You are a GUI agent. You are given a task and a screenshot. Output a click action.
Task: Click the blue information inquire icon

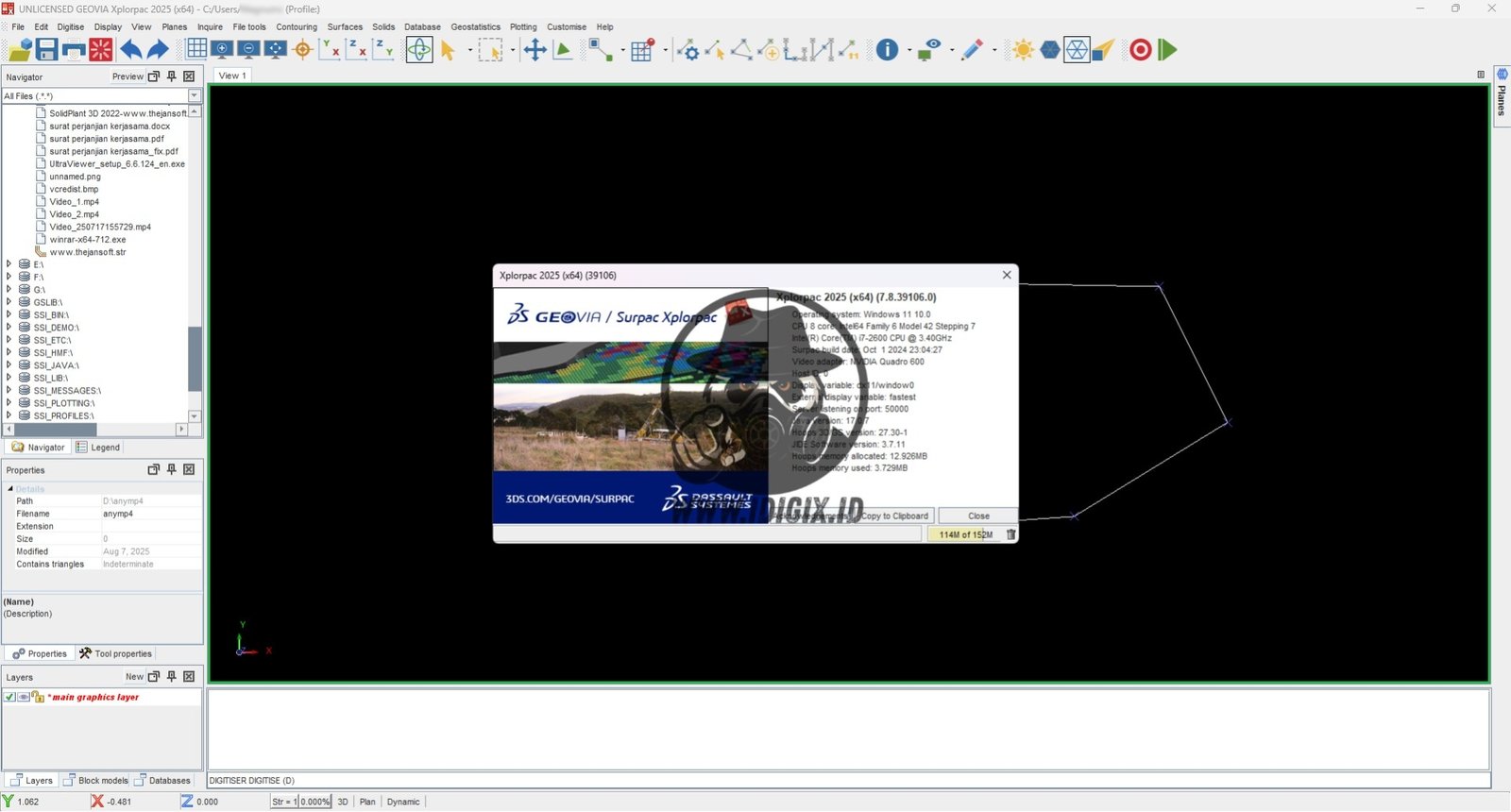[x=888, y=50]
